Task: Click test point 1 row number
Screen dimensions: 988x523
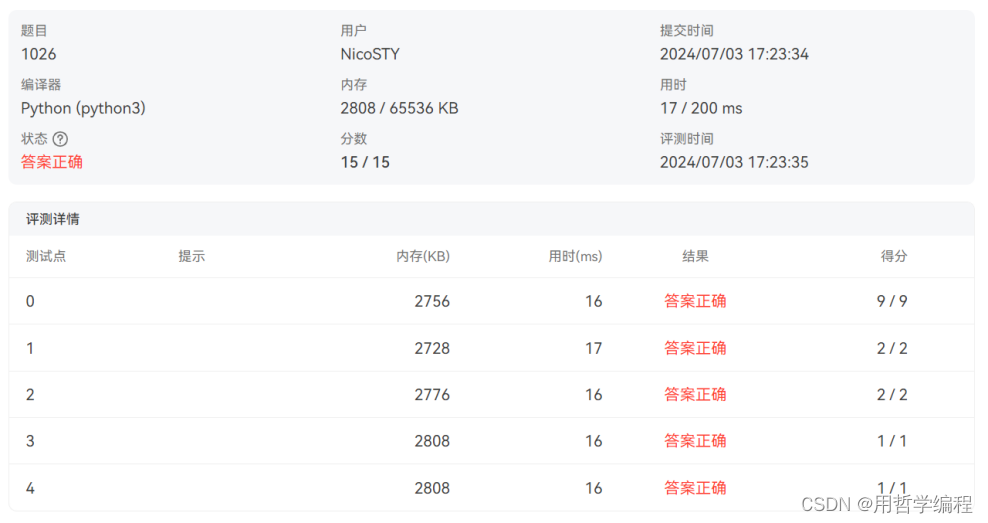Action: tap(30, 348)
